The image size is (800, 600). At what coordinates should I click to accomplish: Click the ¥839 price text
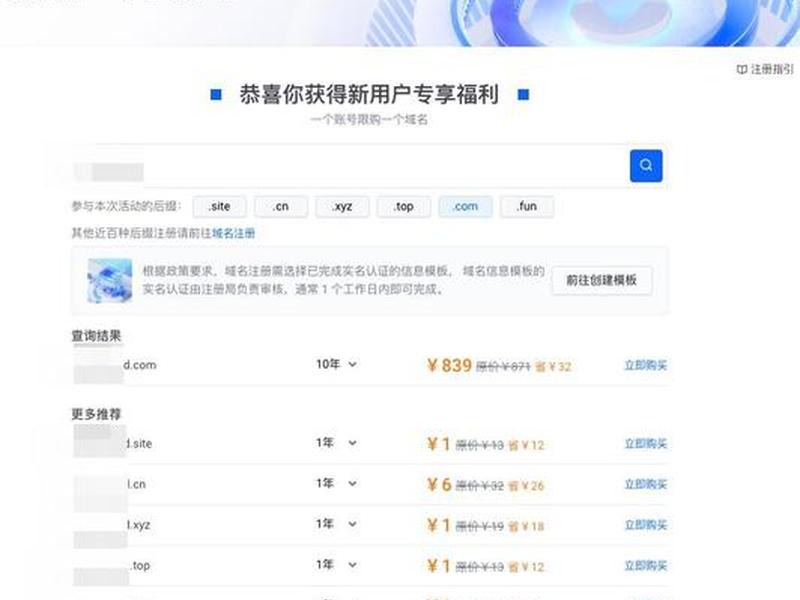449,365
